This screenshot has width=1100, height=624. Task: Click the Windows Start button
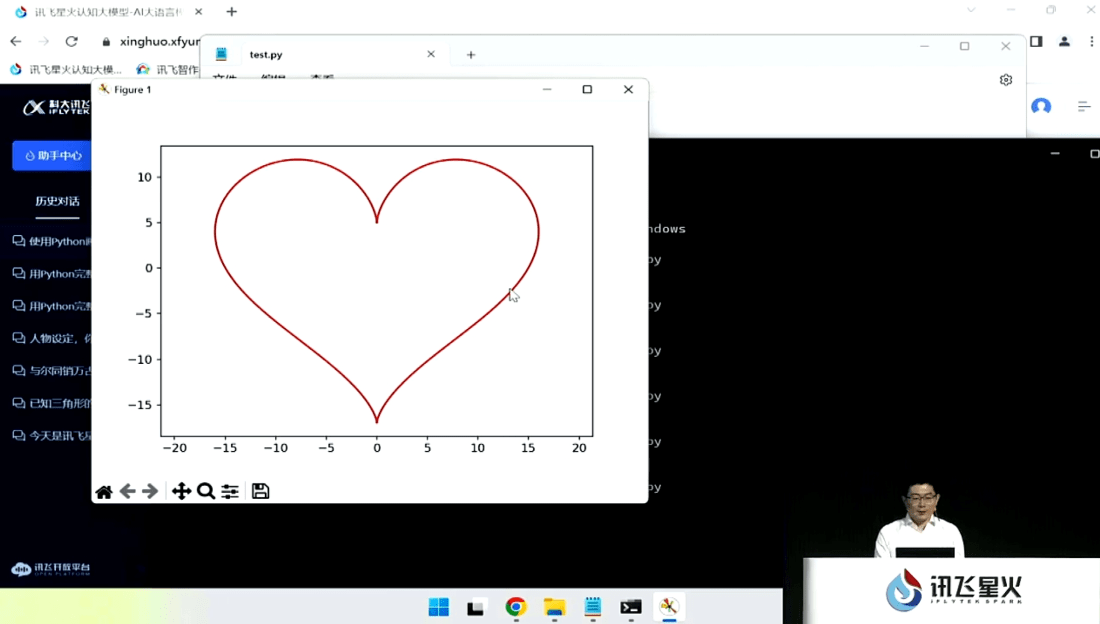click(438, 607)
